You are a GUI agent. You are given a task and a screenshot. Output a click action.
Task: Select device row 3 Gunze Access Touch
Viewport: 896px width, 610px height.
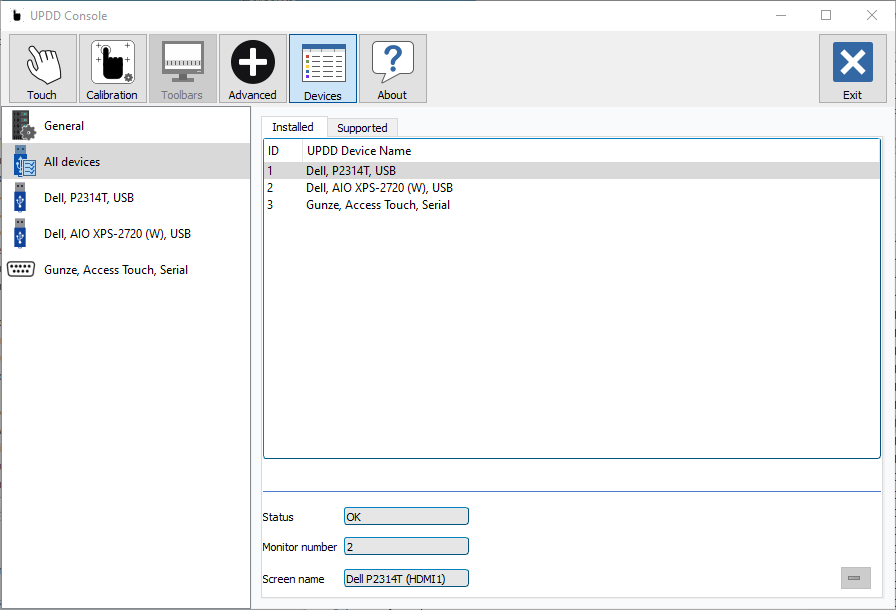tap(571, 205)
